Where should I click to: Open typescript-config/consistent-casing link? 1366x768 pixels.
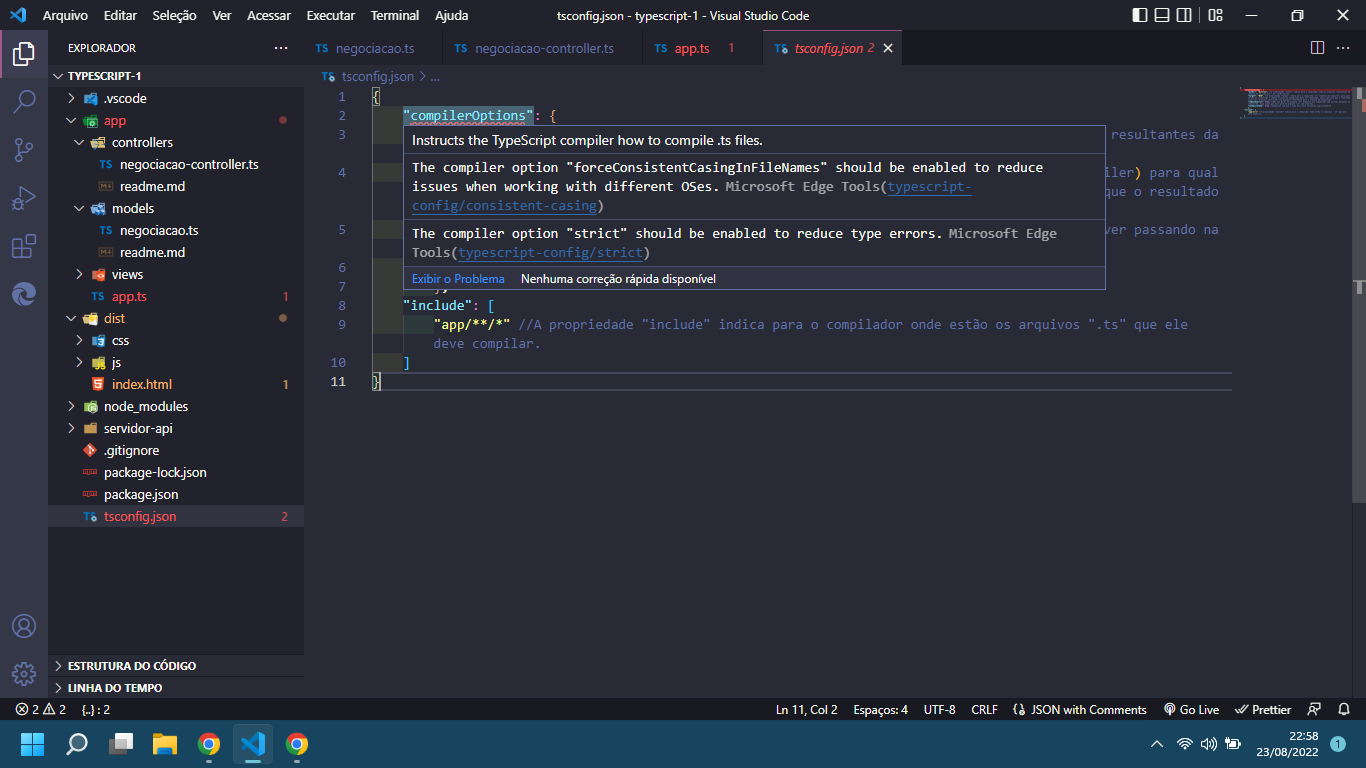click(691, 196)
